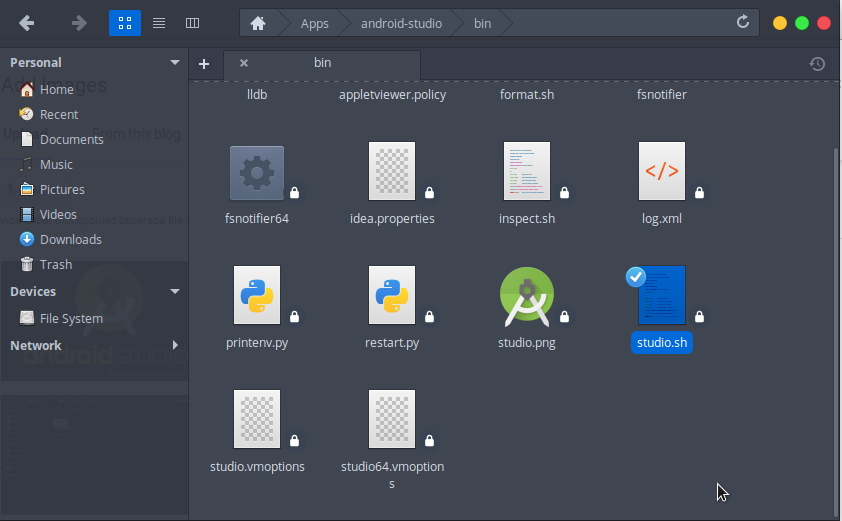Select the studio.png Android Studio icon
842x521 pixels.
click(527, 296)
